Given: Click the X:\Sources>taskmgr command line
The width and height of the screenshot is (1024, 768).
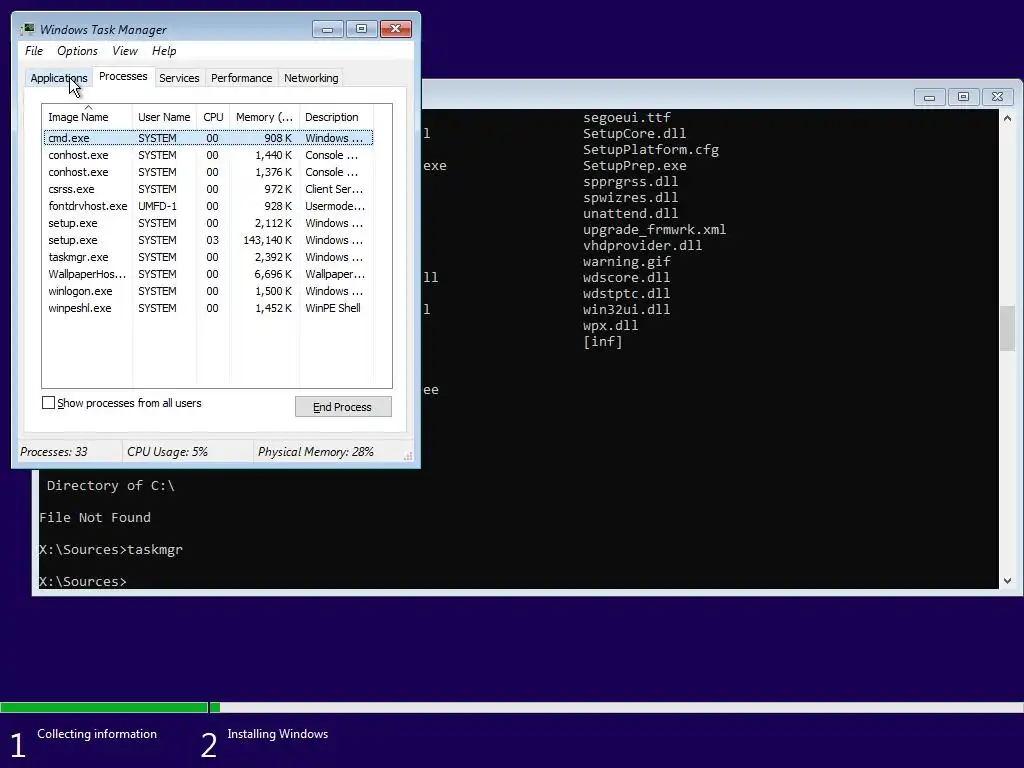Looking at the screenshot, I should [x=111, y=549].
